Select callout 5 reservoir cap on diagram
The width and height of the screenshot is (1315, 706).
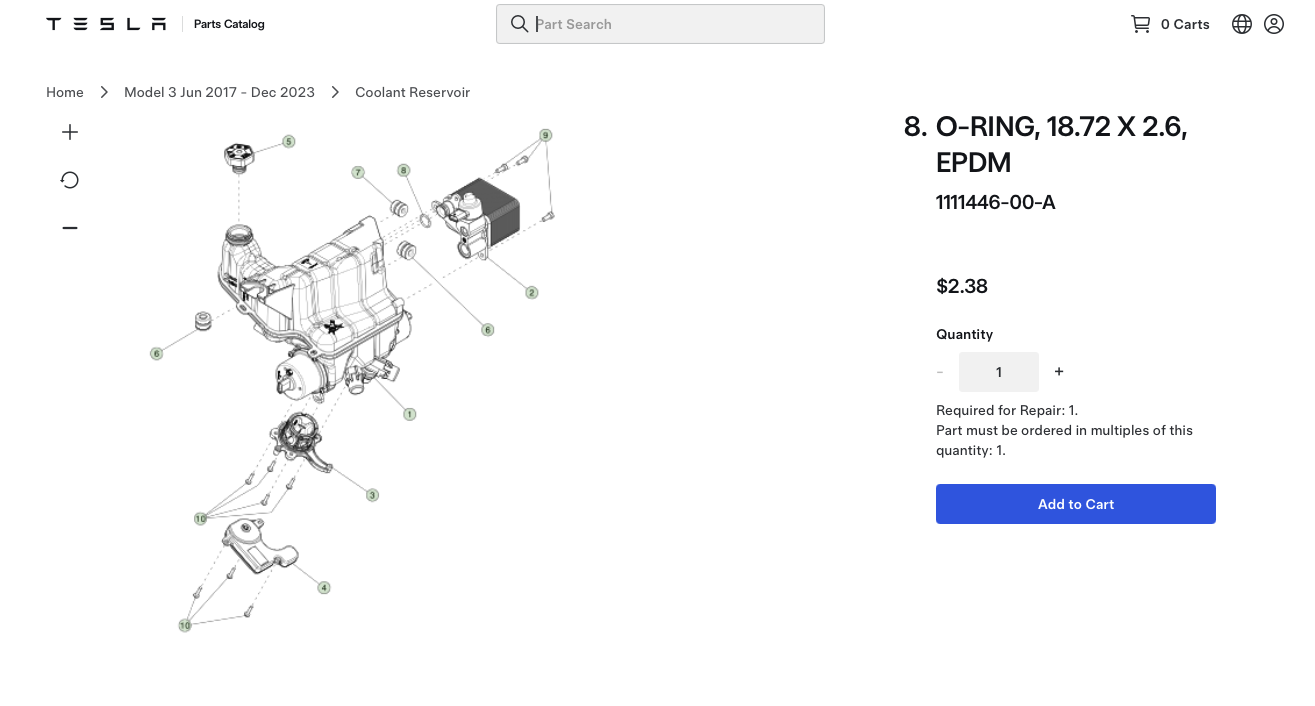click(x=289, y=142)
